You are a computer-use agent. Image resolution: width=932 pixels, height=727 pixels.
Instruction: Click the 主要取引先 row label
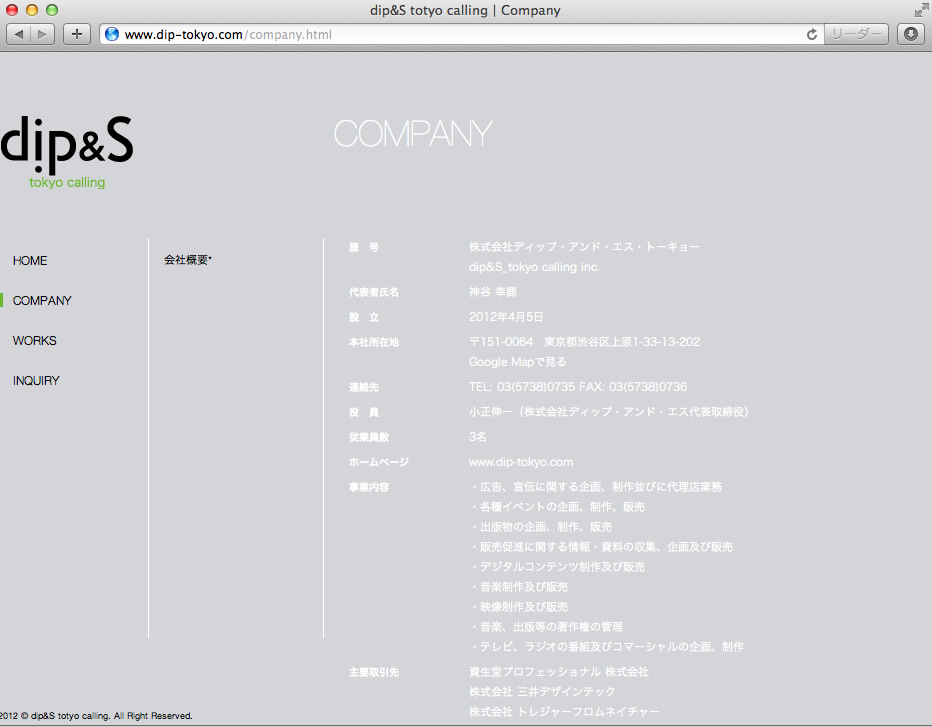(374, 672)
